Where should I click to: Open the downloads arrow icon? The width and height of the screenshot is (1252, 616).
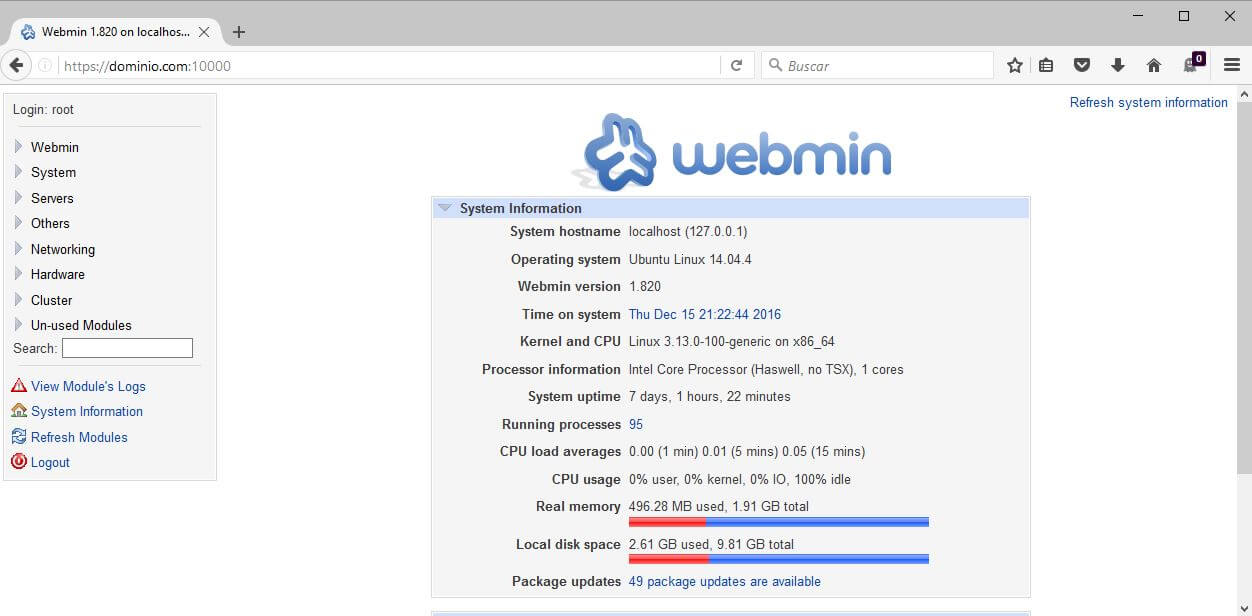click(1118, 65)
